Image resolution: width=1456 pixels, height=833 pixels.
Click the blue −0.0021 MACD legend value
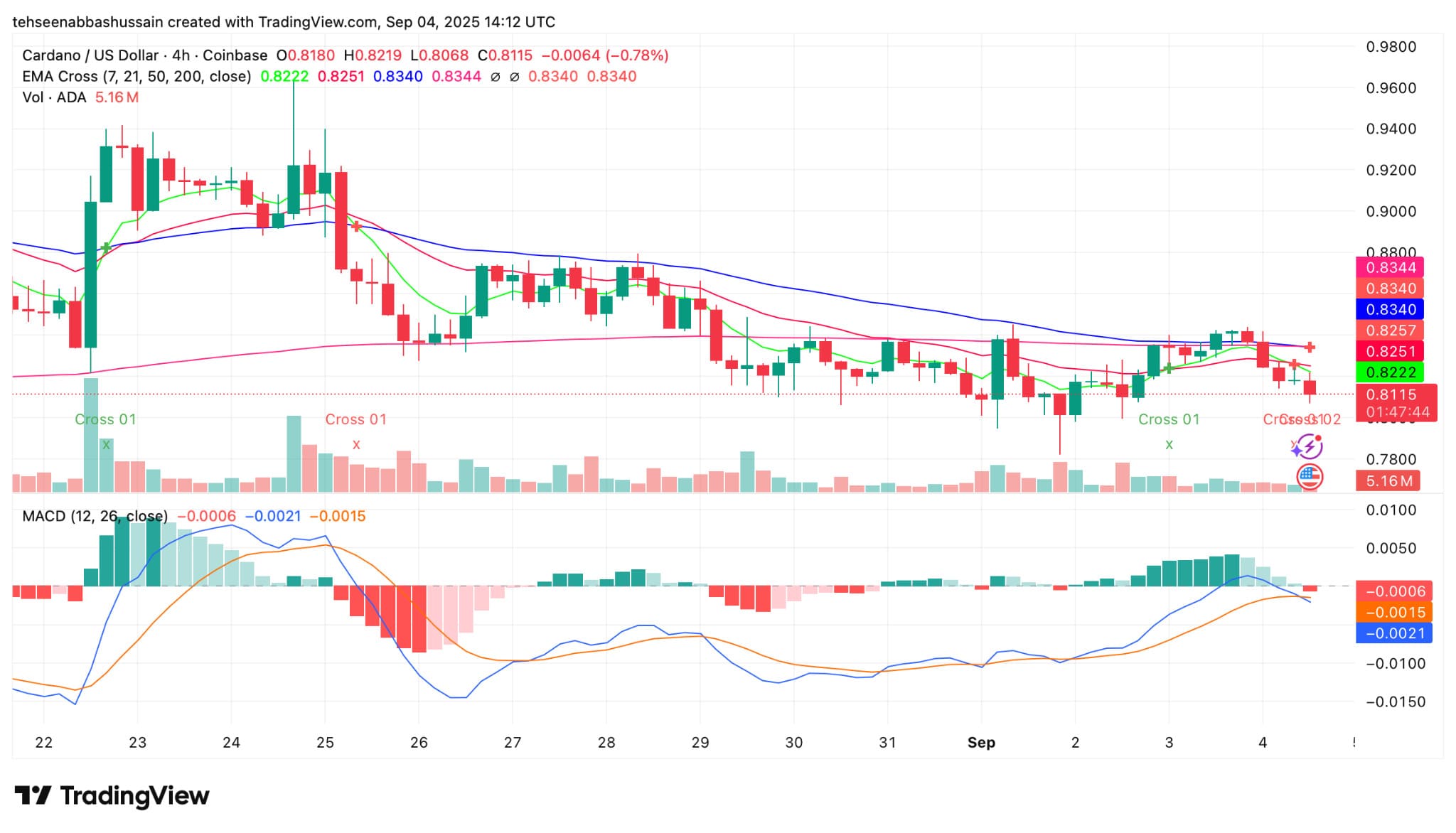click(273, 516)
